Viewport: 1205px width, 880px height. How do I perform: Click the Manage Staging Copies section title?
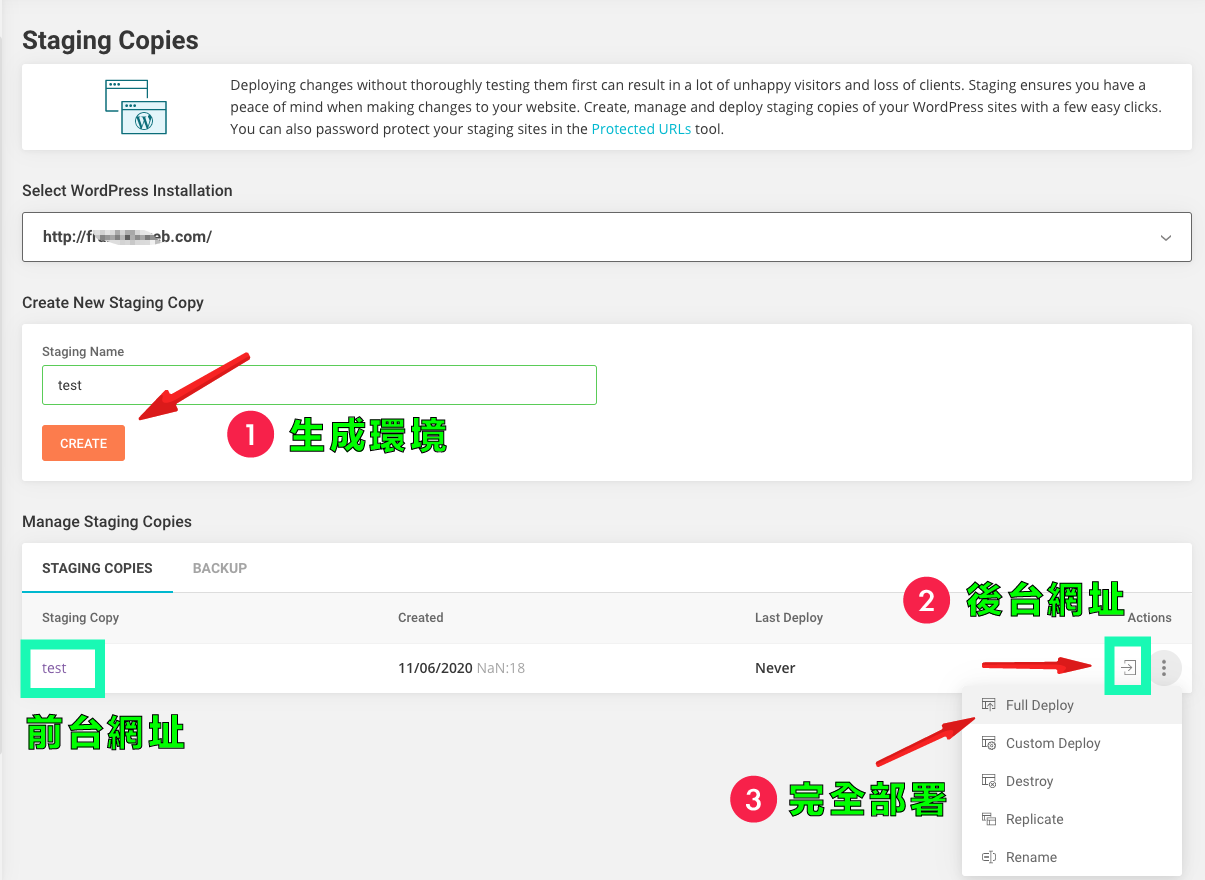coord(107,521)
